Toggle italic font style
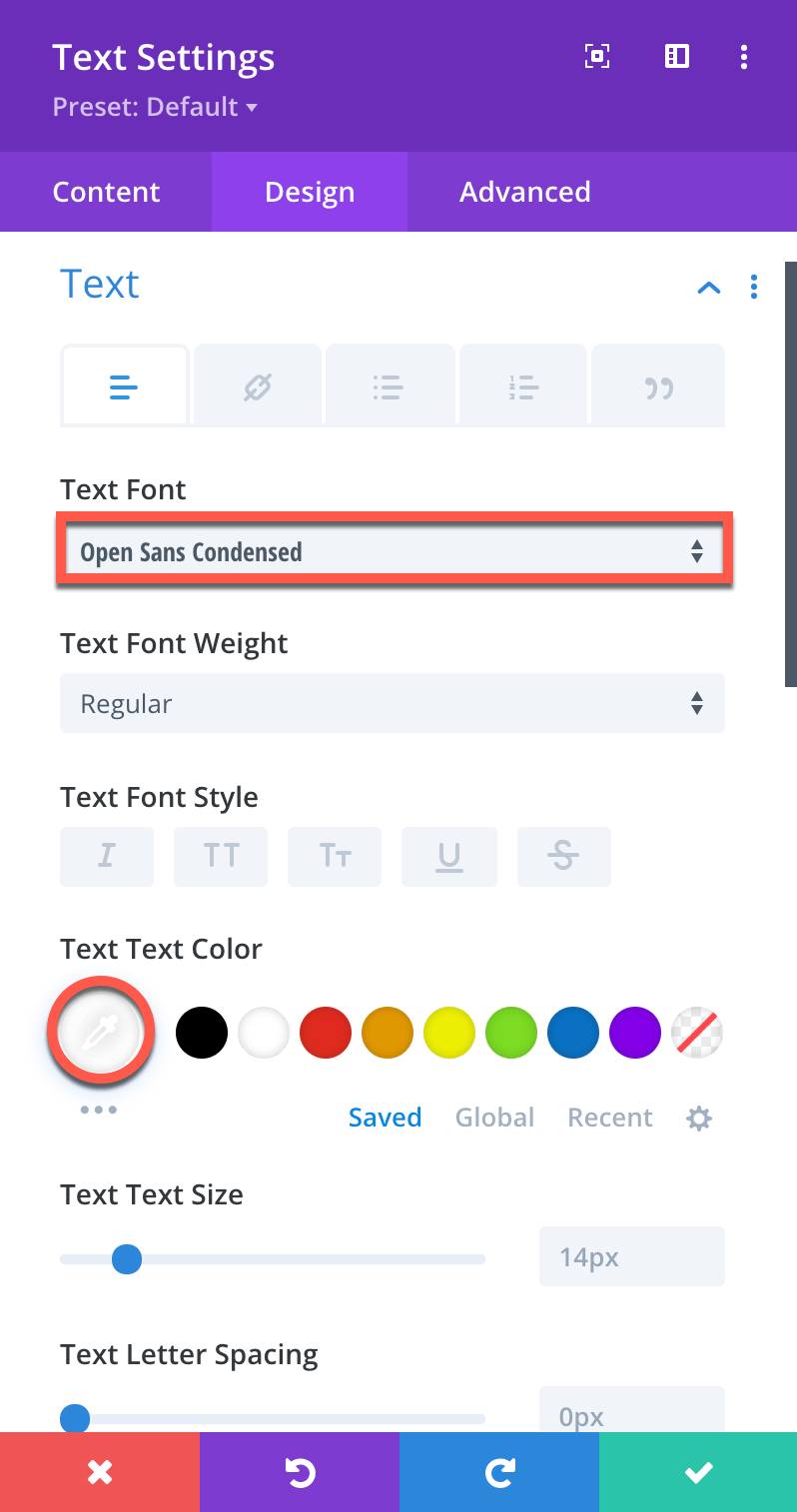This screenshot has width=797, height=1512. point(107,856)
